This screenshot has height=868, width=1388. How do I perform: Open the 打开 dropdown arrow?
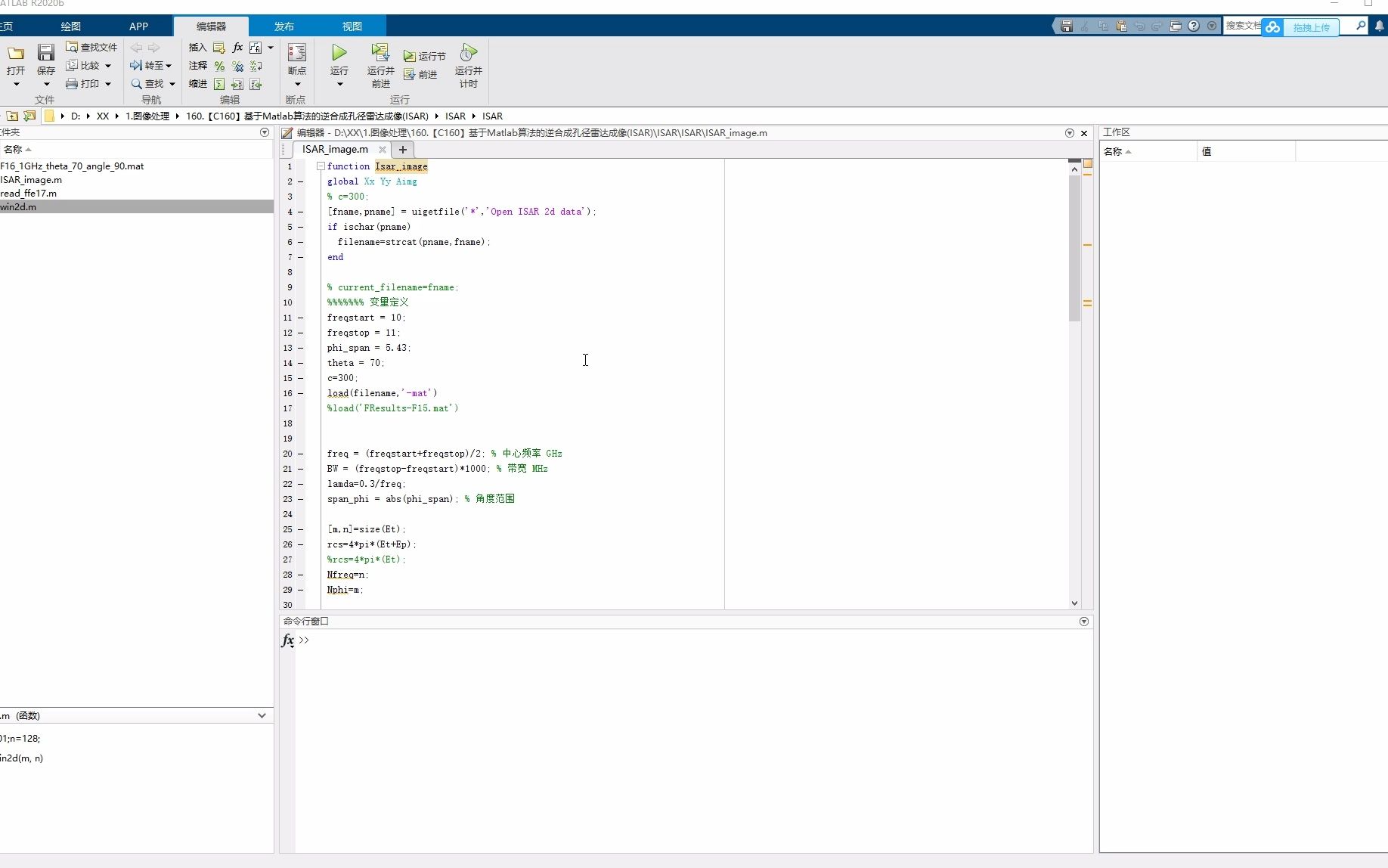pyautogui.click(x=16, y=84)
